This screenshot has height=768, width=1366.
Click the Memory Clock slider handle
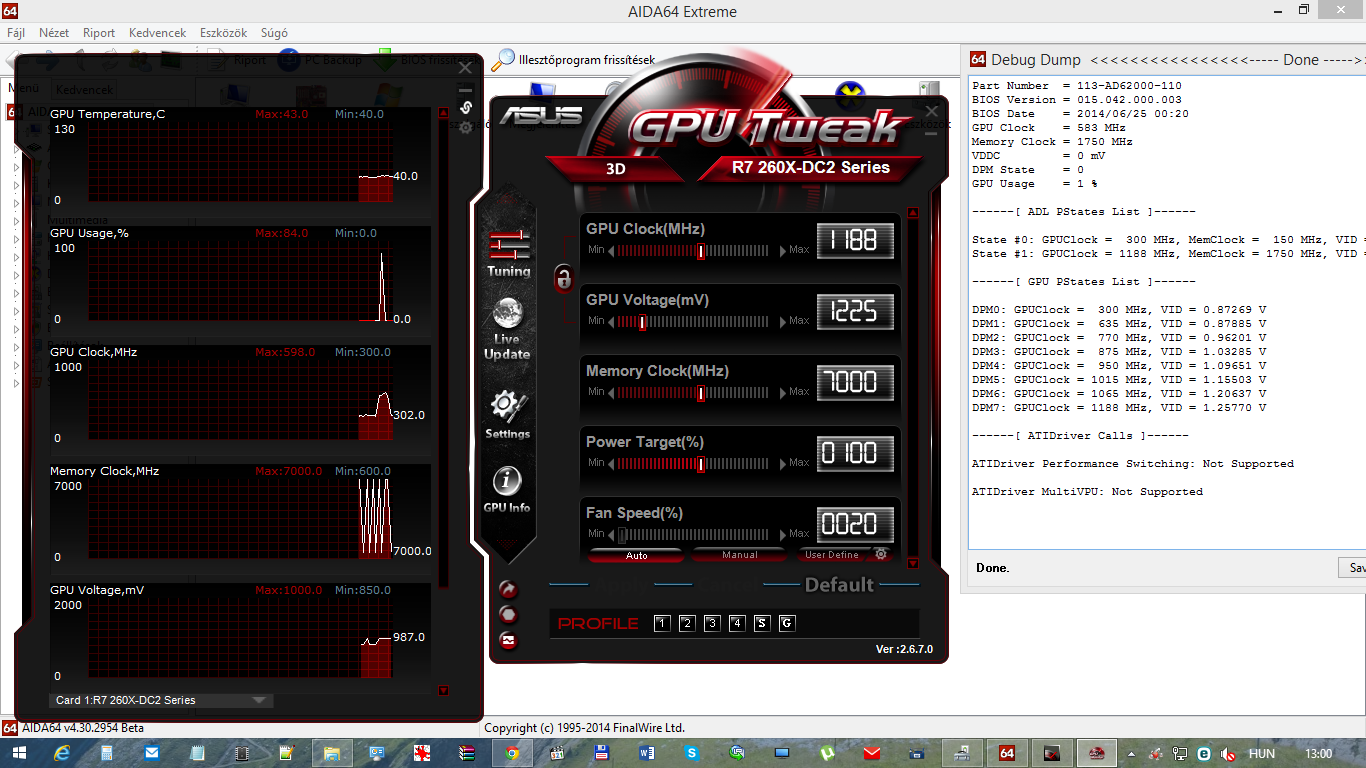(x=702, y=393)
